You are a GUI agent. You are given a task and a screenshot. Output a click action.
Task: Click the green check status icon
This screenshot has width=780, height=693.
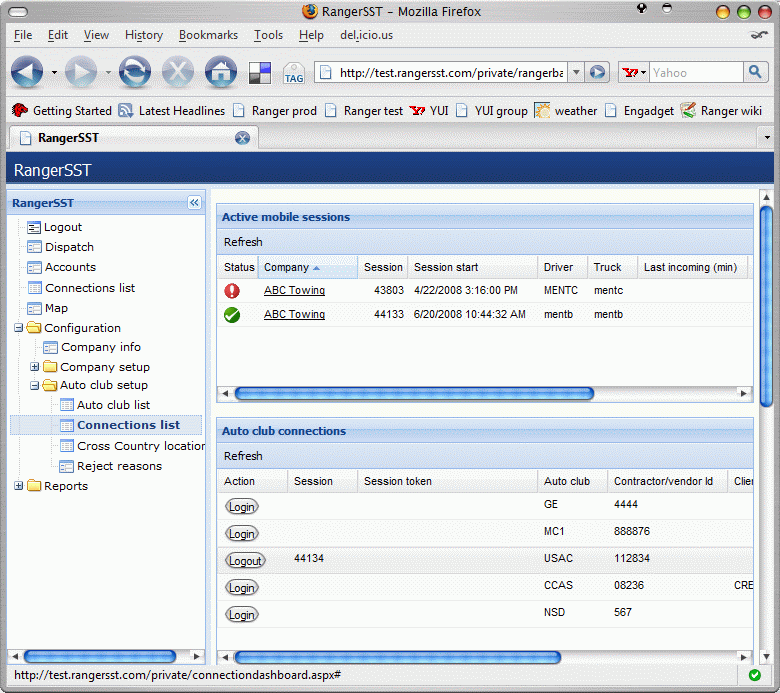pos(232,315)
